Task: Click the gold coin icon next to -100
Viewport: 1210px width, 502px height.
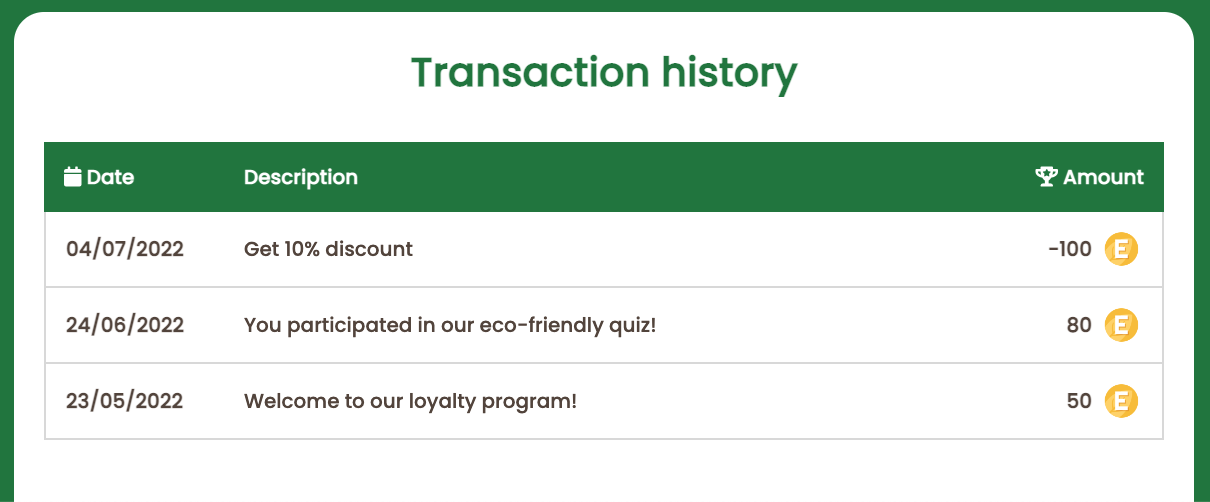Action: point(1121,249)
